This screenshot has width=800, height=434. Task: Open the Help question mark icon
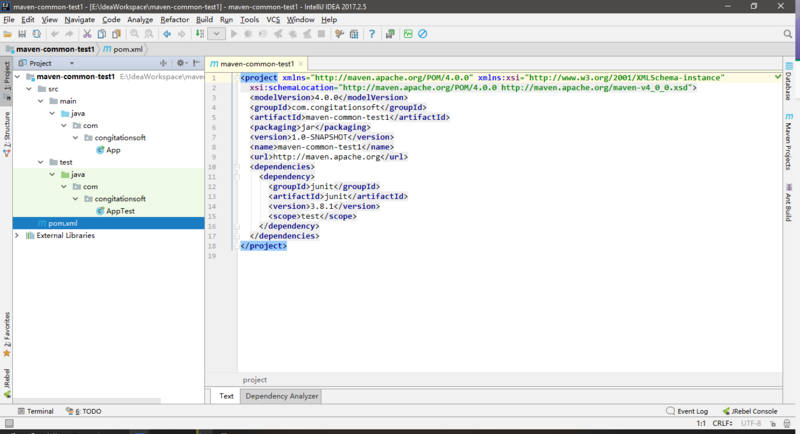pyautogui.click(x=372, y=34)
